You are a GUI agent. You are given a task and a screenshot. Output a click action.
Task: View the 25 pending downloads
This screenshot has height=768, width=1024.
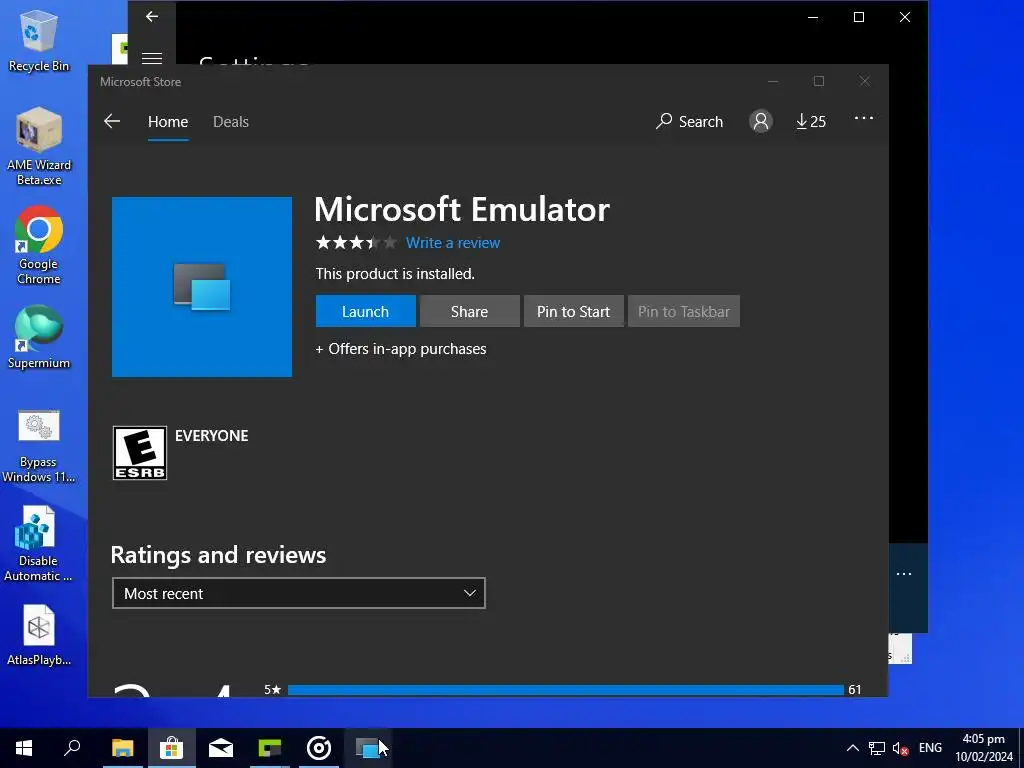click(x=811, y=121)
